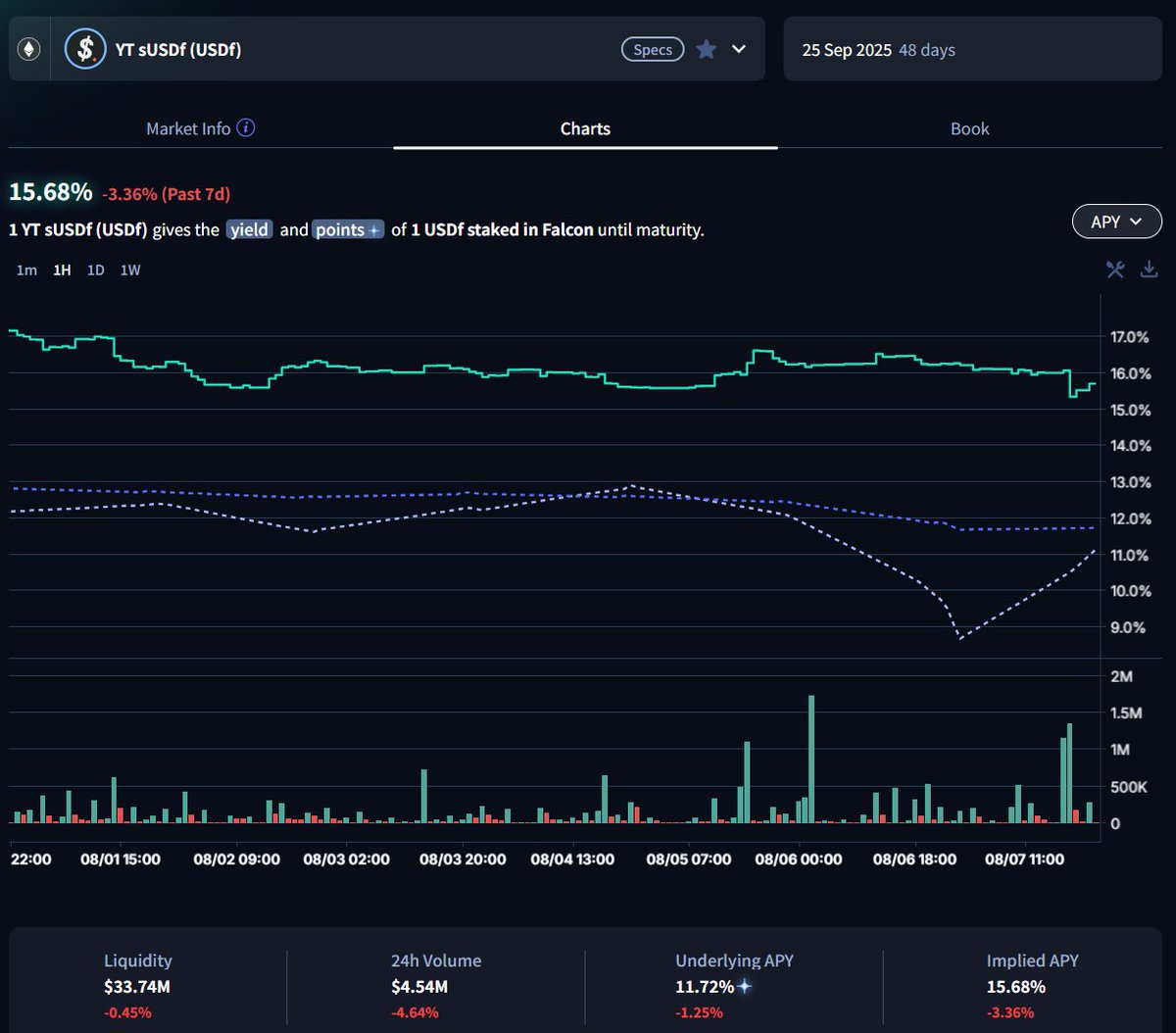Set chart interval to 1W
This screenshot has height=1033, width=1176.
click(130, 270)
